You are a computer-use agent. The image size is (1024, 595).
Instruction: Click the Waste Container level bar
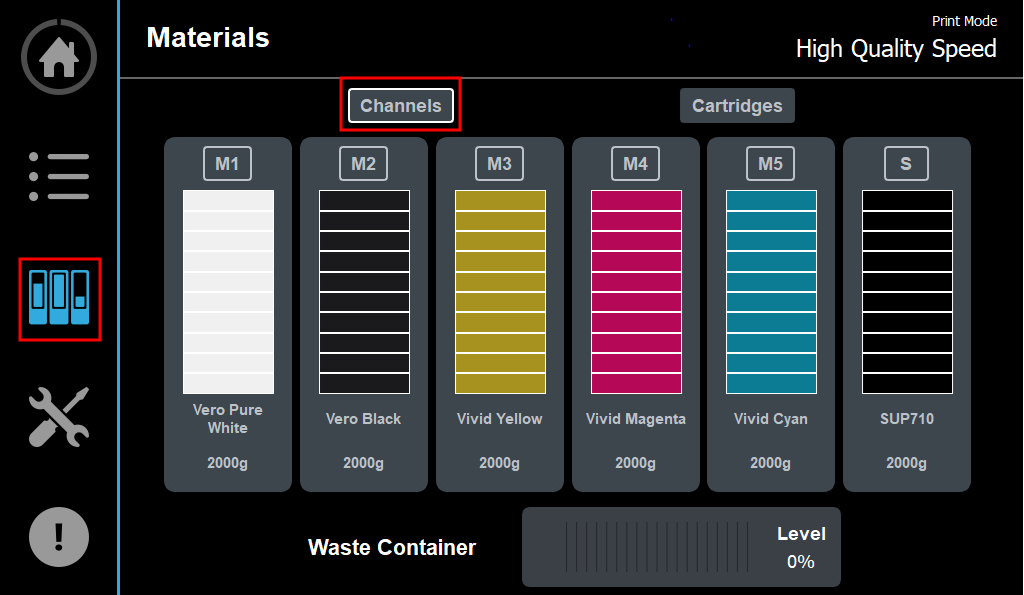[657, 547]
